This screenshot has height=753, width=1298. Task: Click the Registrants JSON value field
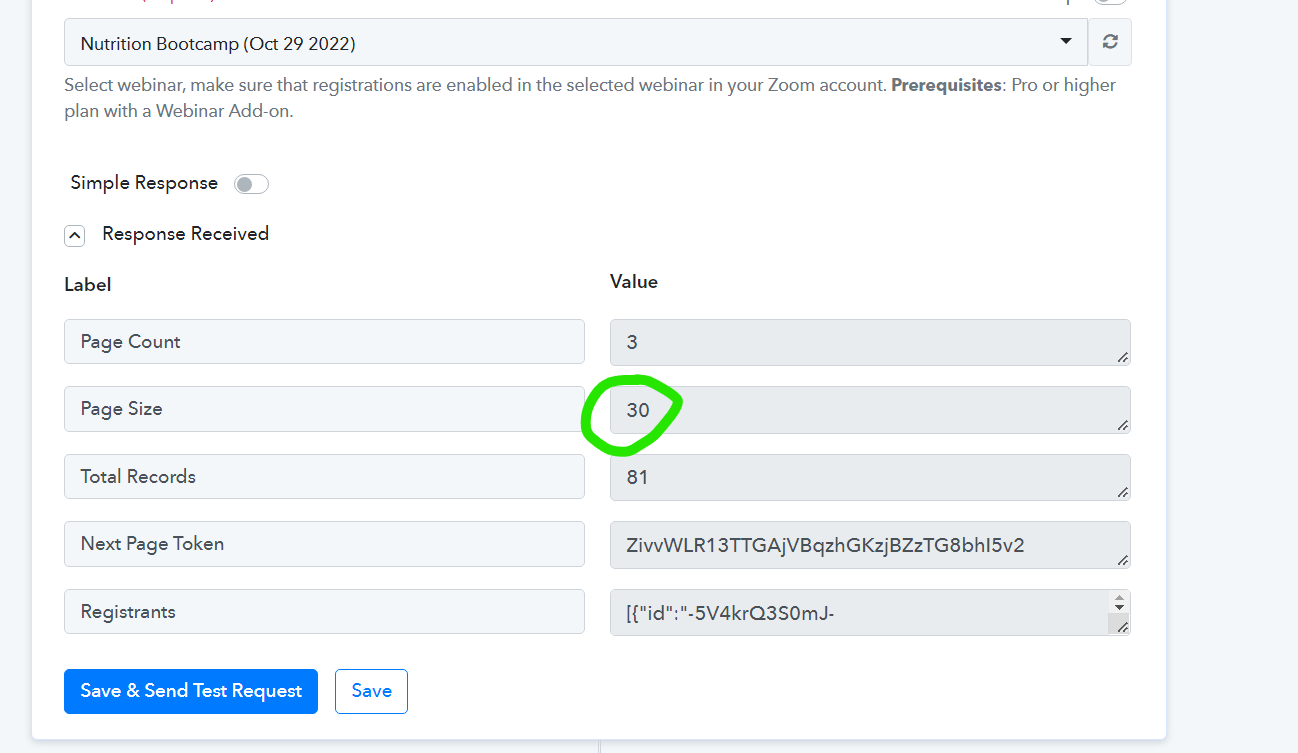pos(860,612)
